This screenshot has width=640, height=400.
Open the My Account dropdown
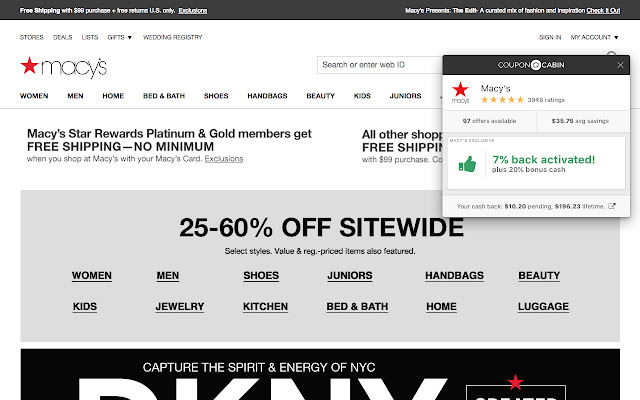pyautogui.click(x=593, y=37)
